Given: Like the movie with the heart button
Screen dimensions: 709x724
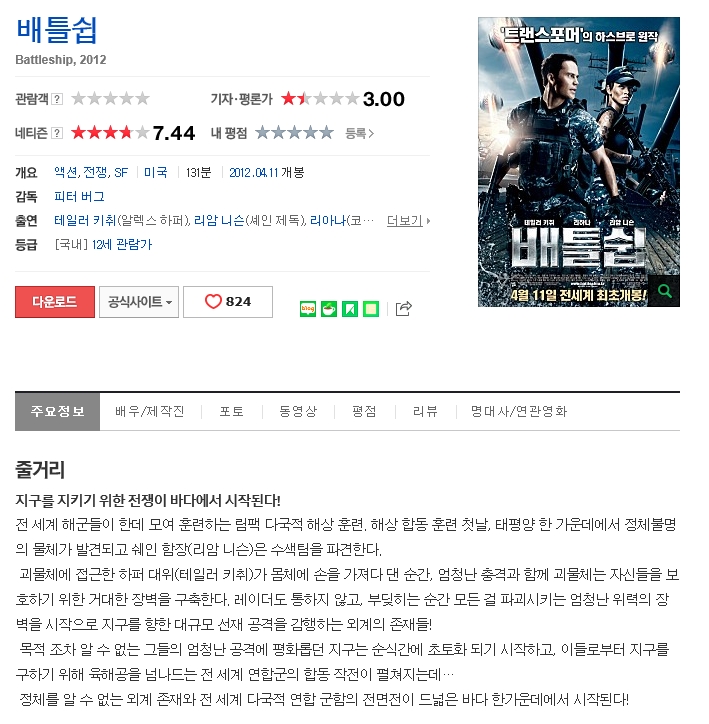Looking at the screenshot, I should point(228,302).
